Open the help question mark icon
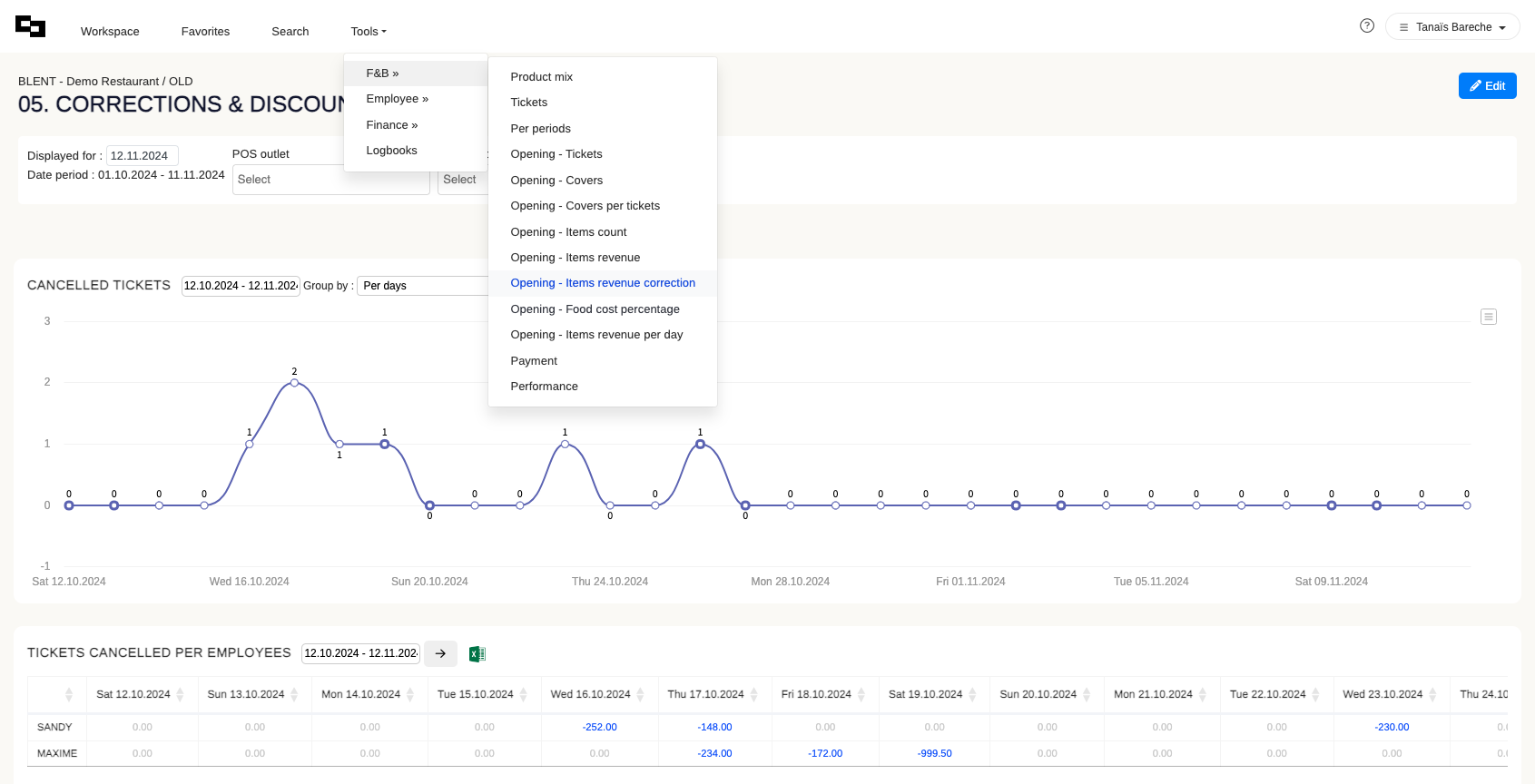The width and height of the screenshot is (1535, 784). pos(1366,26)
